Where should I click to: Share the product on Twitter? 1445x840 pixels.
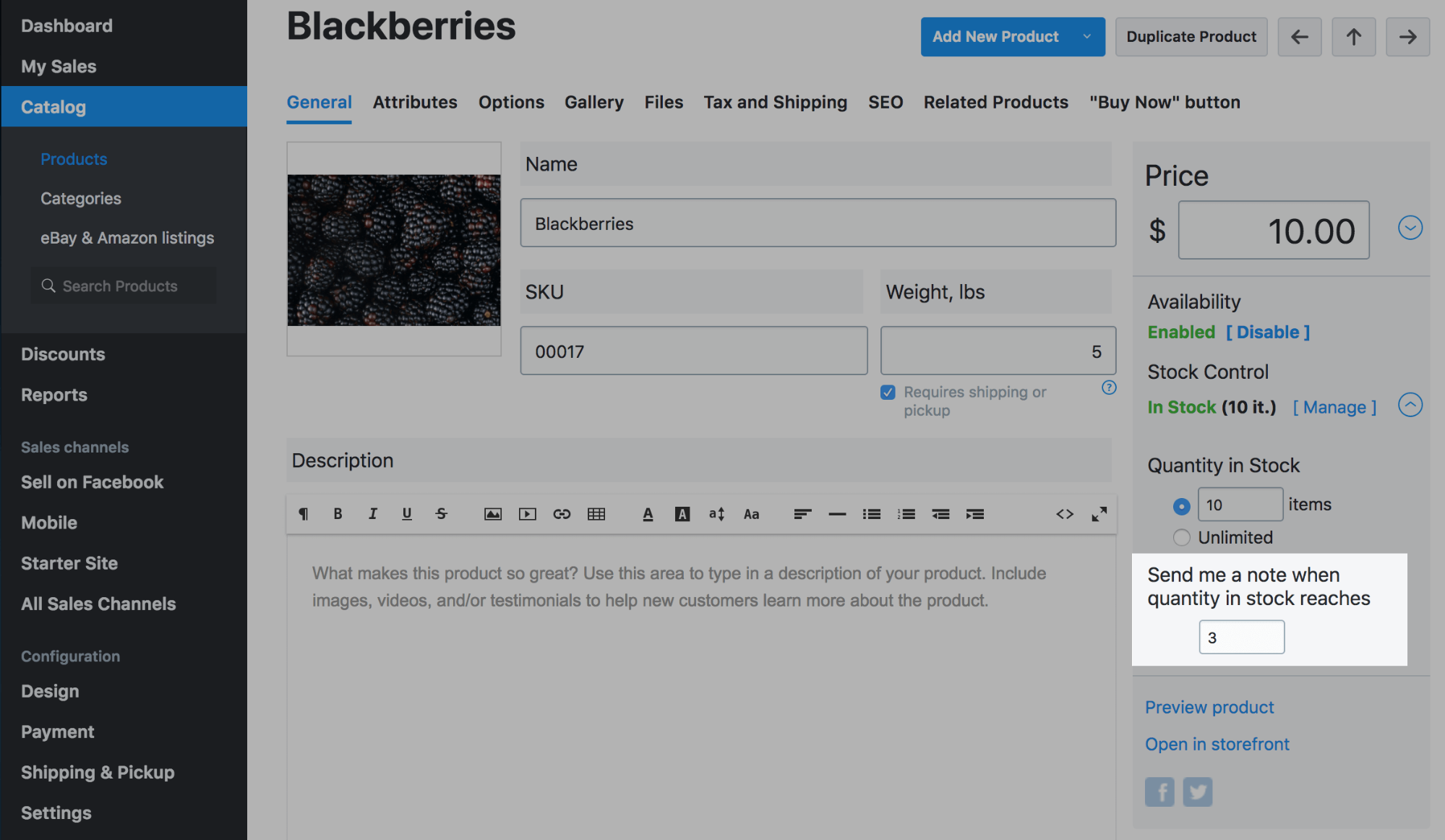1197,792
